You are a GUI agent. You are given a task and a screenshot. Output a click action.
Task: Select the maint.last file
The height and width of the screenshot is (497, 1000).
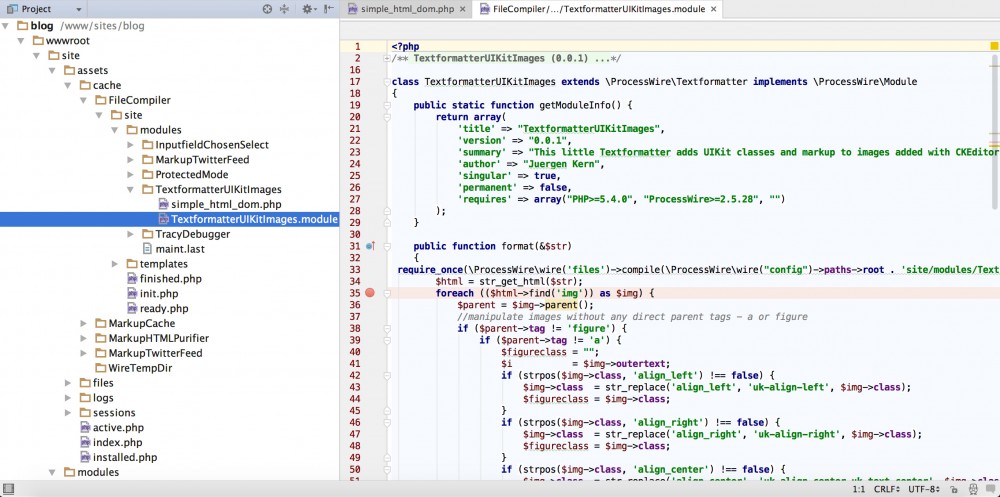click(x=178, y=249)
